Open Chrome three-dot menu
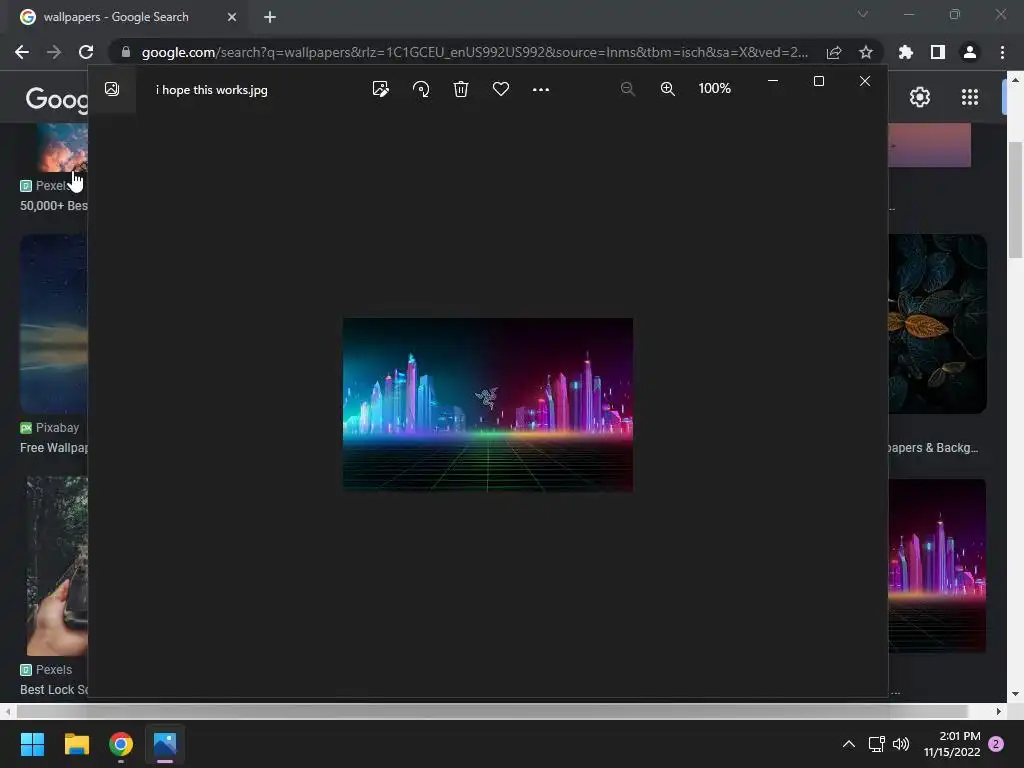Screen dimensions: 1024x768 (x=1002, y=52)
